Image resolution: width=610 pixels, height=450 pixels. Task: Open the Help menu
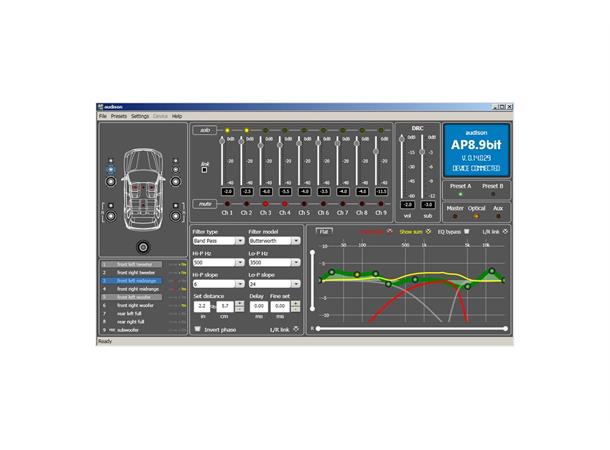pos(177,116)
